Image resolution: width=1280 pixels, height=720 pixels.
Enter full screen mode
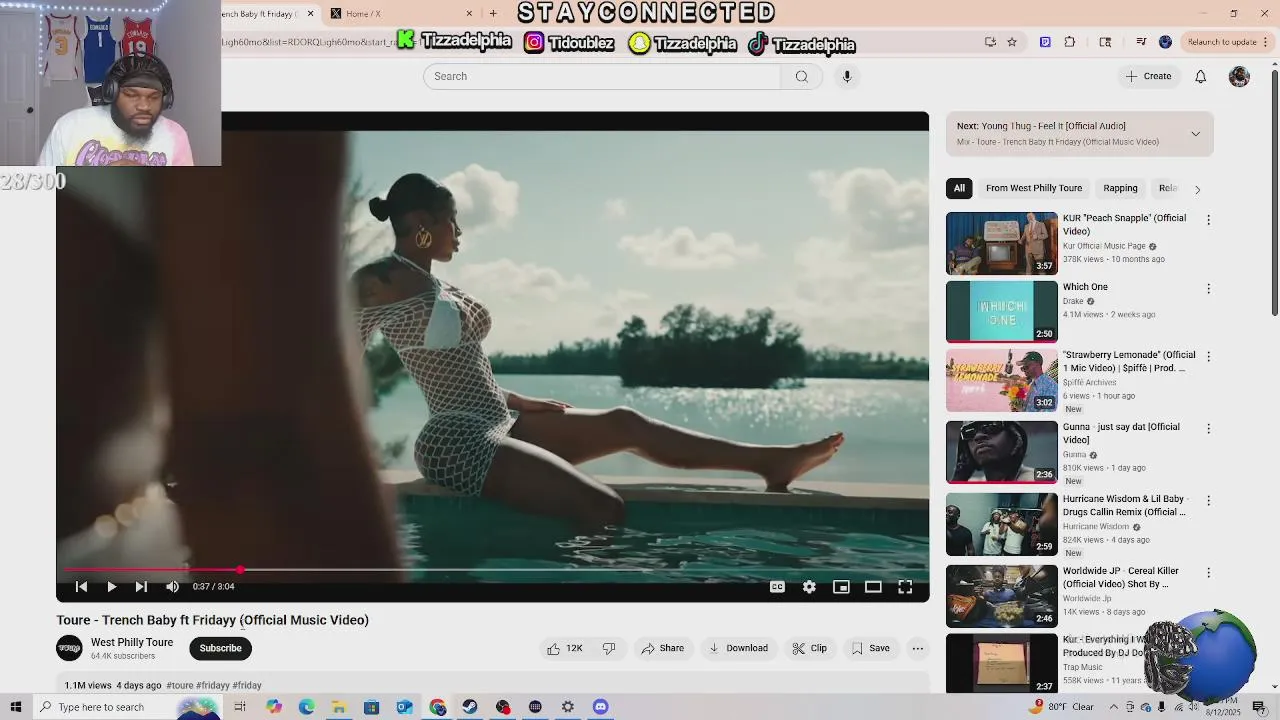[x=905, y=587]
